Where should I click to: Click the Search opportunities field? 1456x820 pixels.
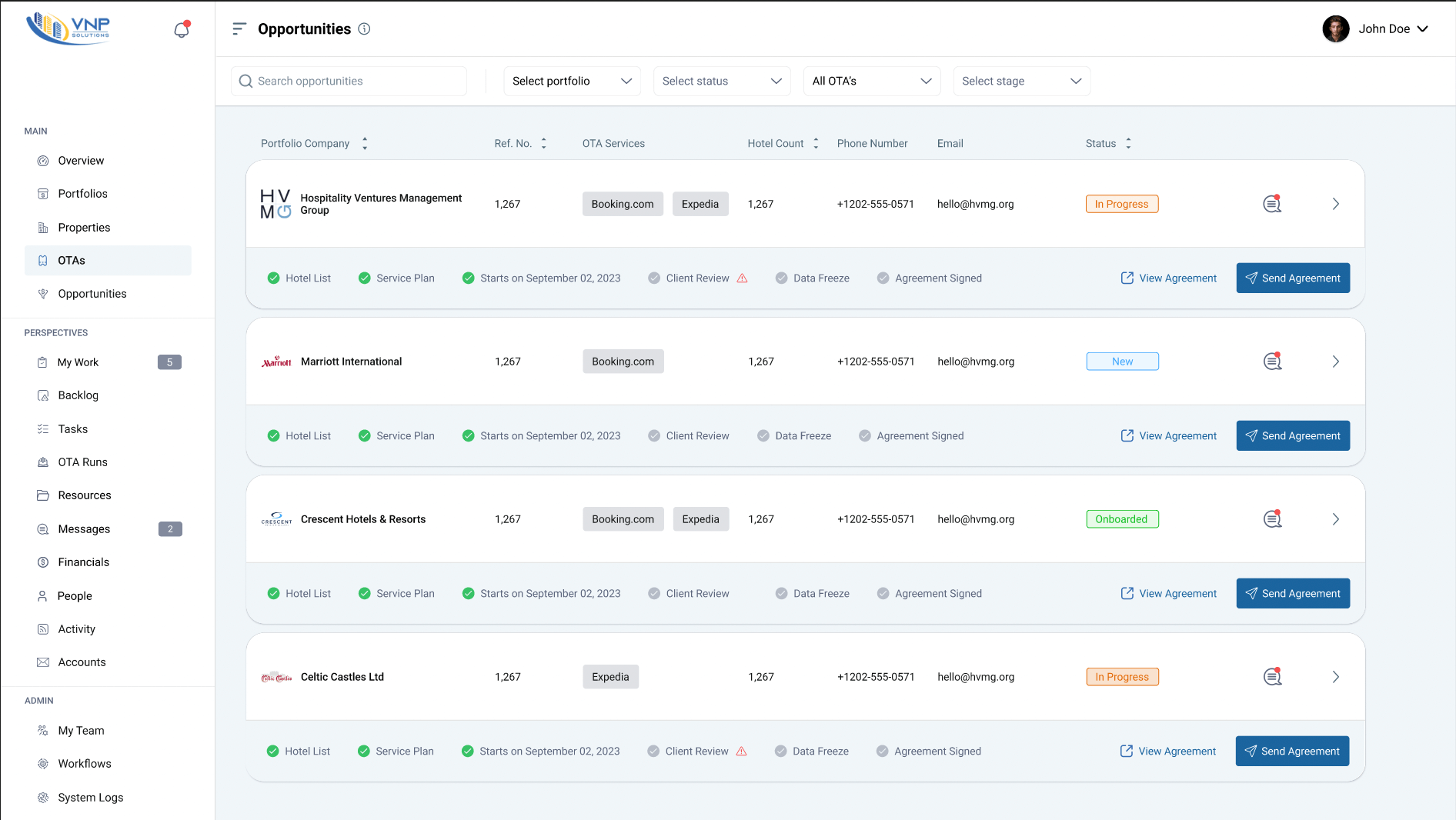349,82
